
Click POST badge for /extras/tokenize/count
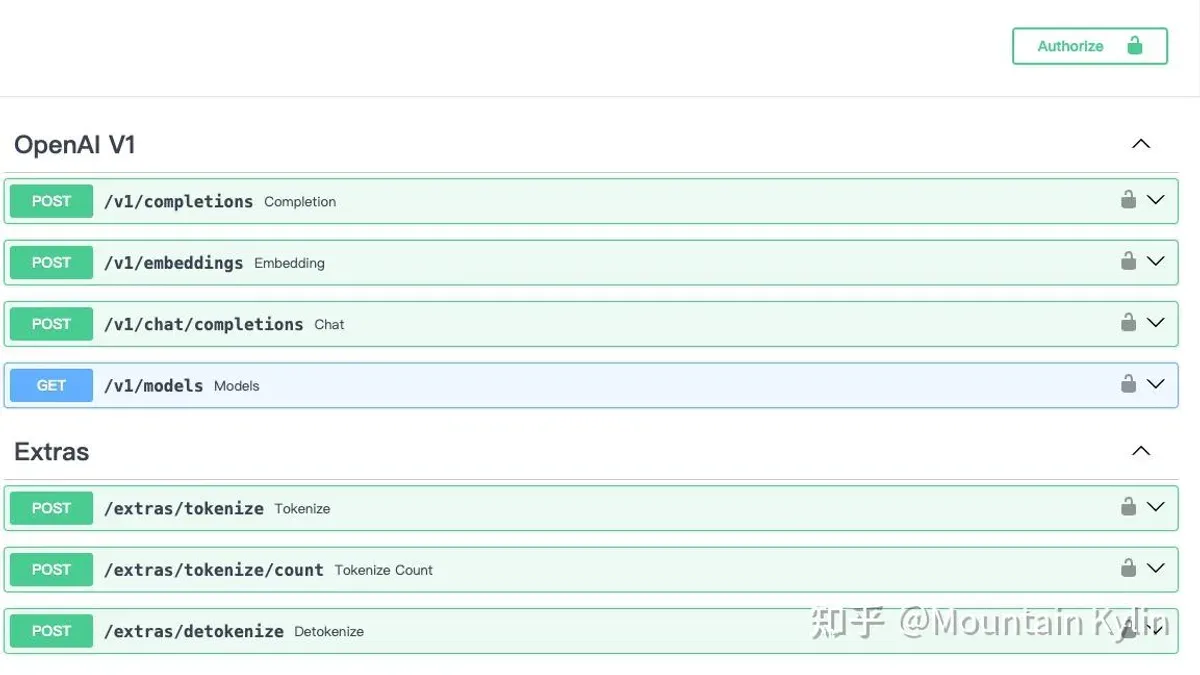[x=51, y=570]
